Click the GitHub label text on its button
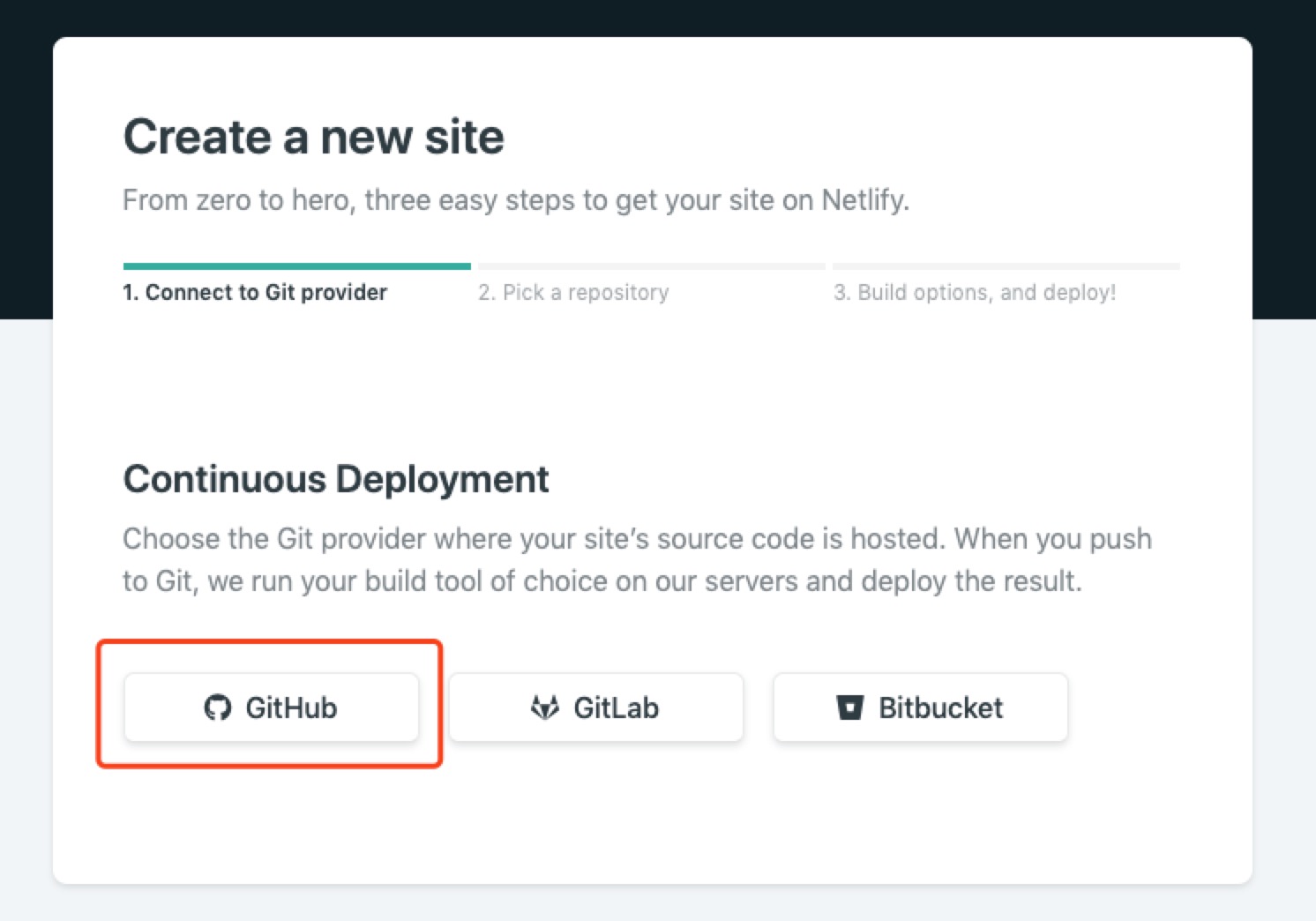Viewport: 1316px width, 921px height. (292, 707)
